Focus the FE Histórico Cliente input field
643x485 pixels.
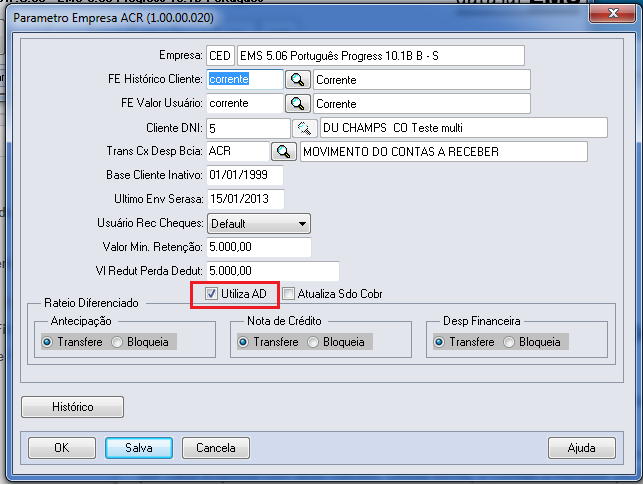point(245,80)
